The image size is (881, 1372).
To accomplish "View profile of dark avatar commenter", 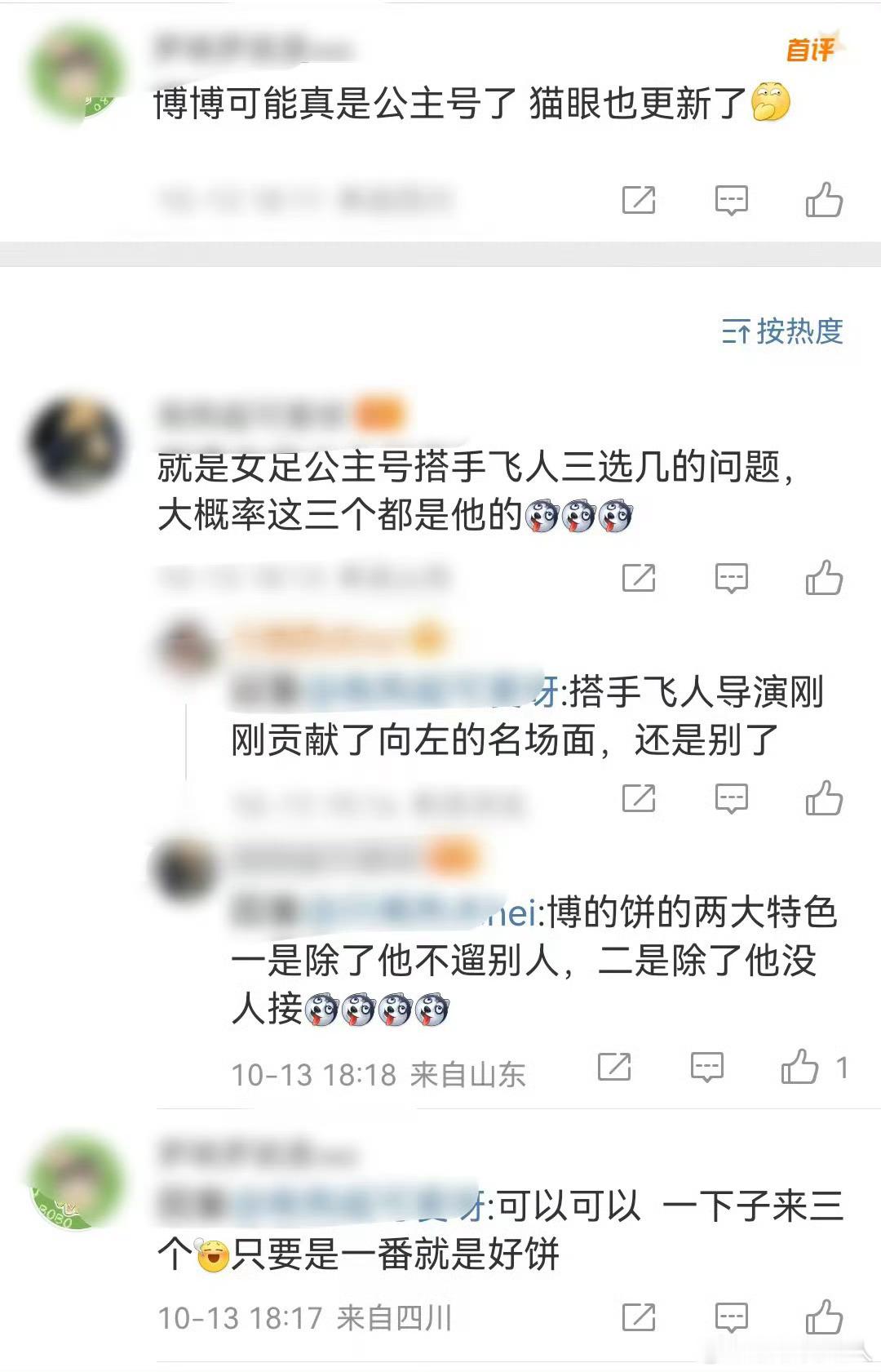I will [x=76, y=445].
